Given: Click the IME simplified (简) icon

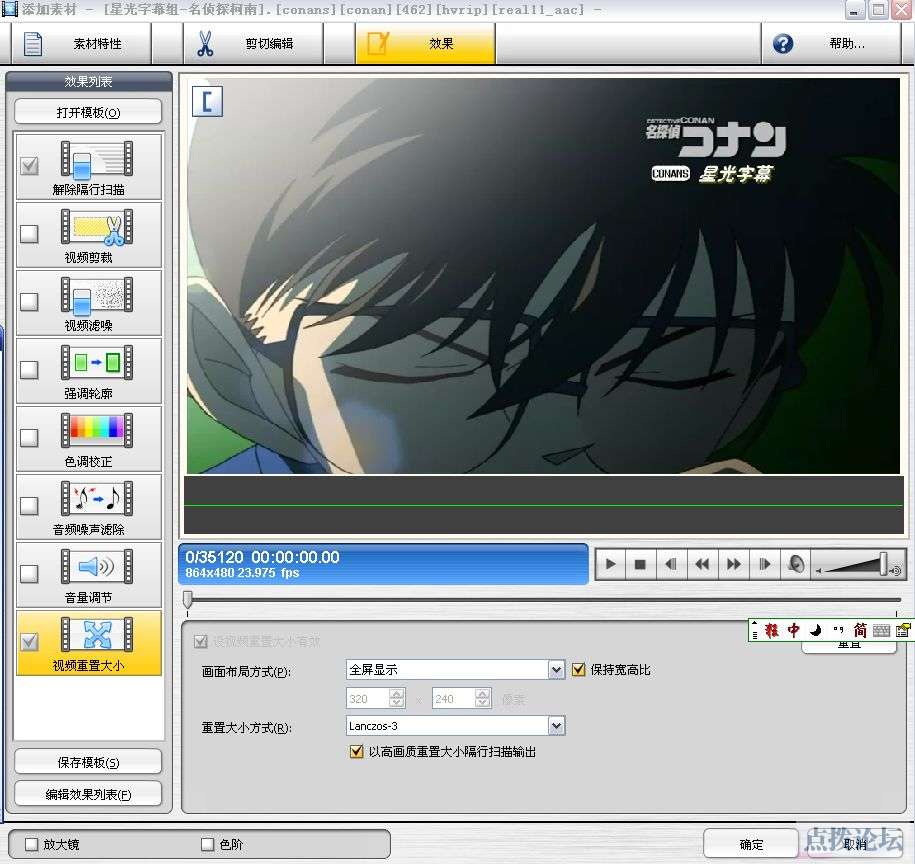Looking at the screenshot, I should (x=860, y=630).
